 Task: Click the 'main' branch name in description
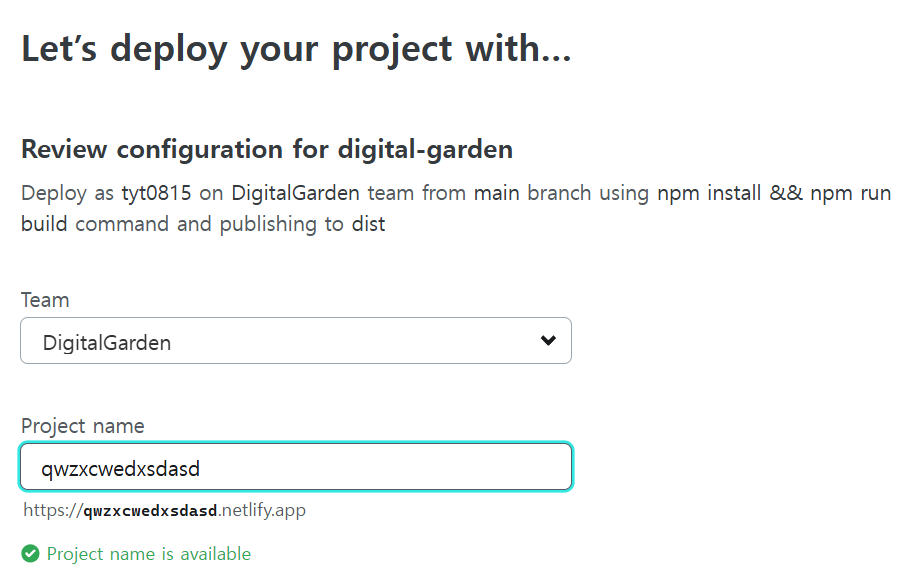(496, 193)
